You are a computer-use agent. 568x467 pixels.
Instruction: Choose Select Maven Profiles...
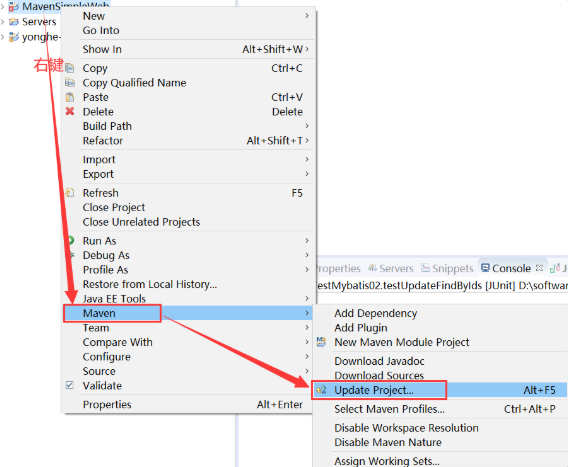389,409
